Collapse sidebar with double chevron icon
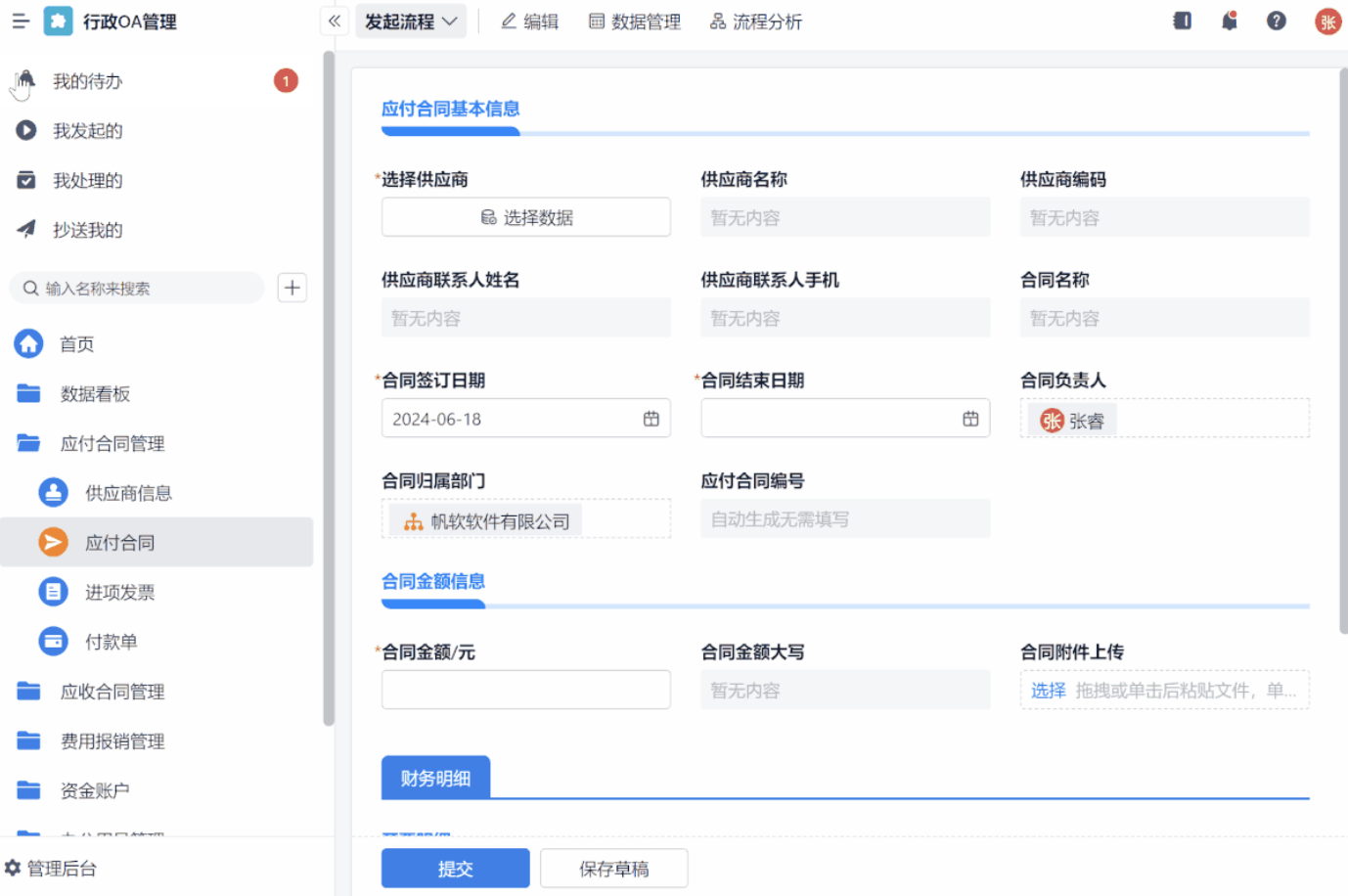 (x=335, y=21)
